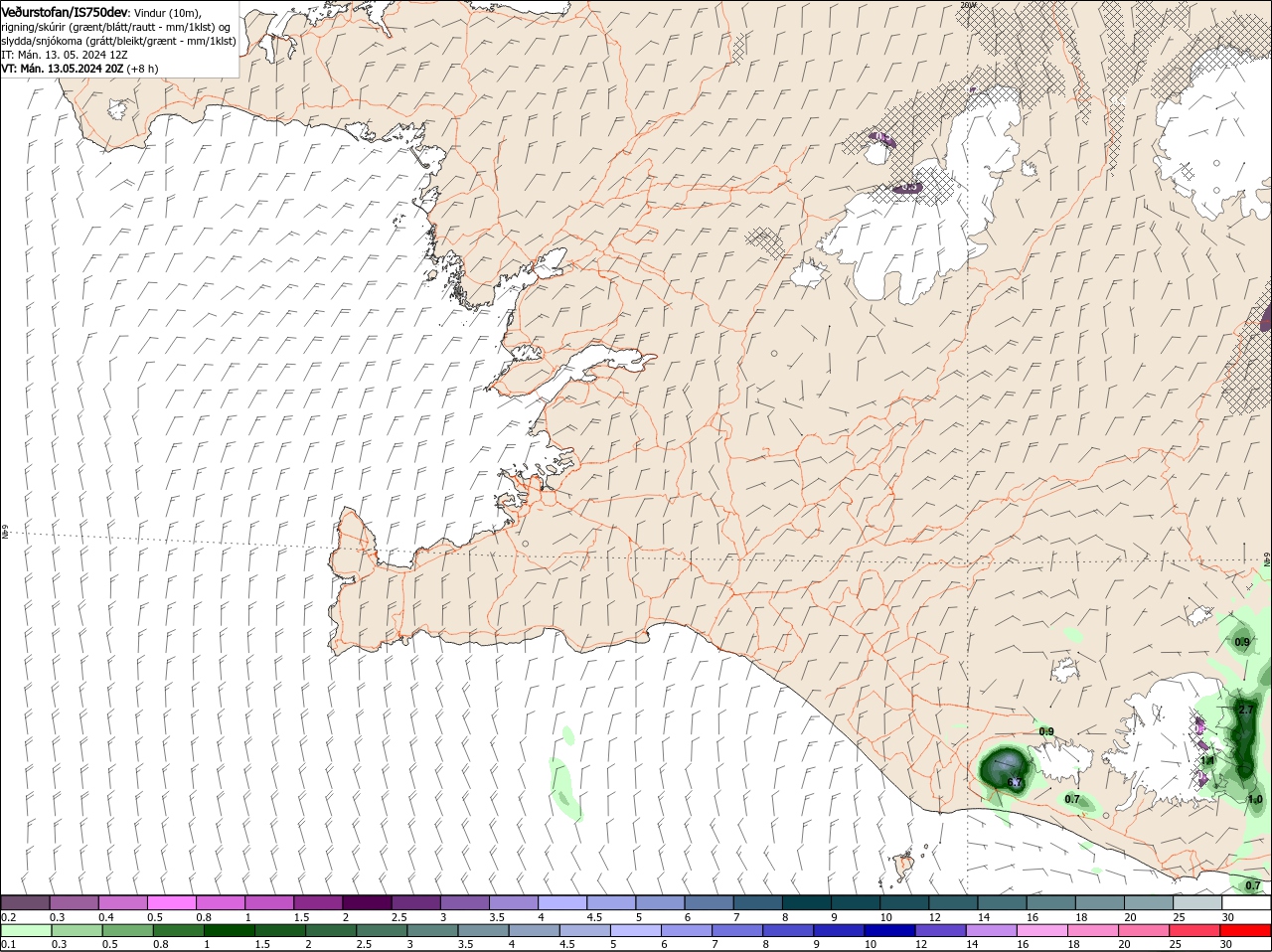Click the '0.9' value just above the 6.7 cell
This screenshot has height=952, width=1272.
(x=1046, y=731)
